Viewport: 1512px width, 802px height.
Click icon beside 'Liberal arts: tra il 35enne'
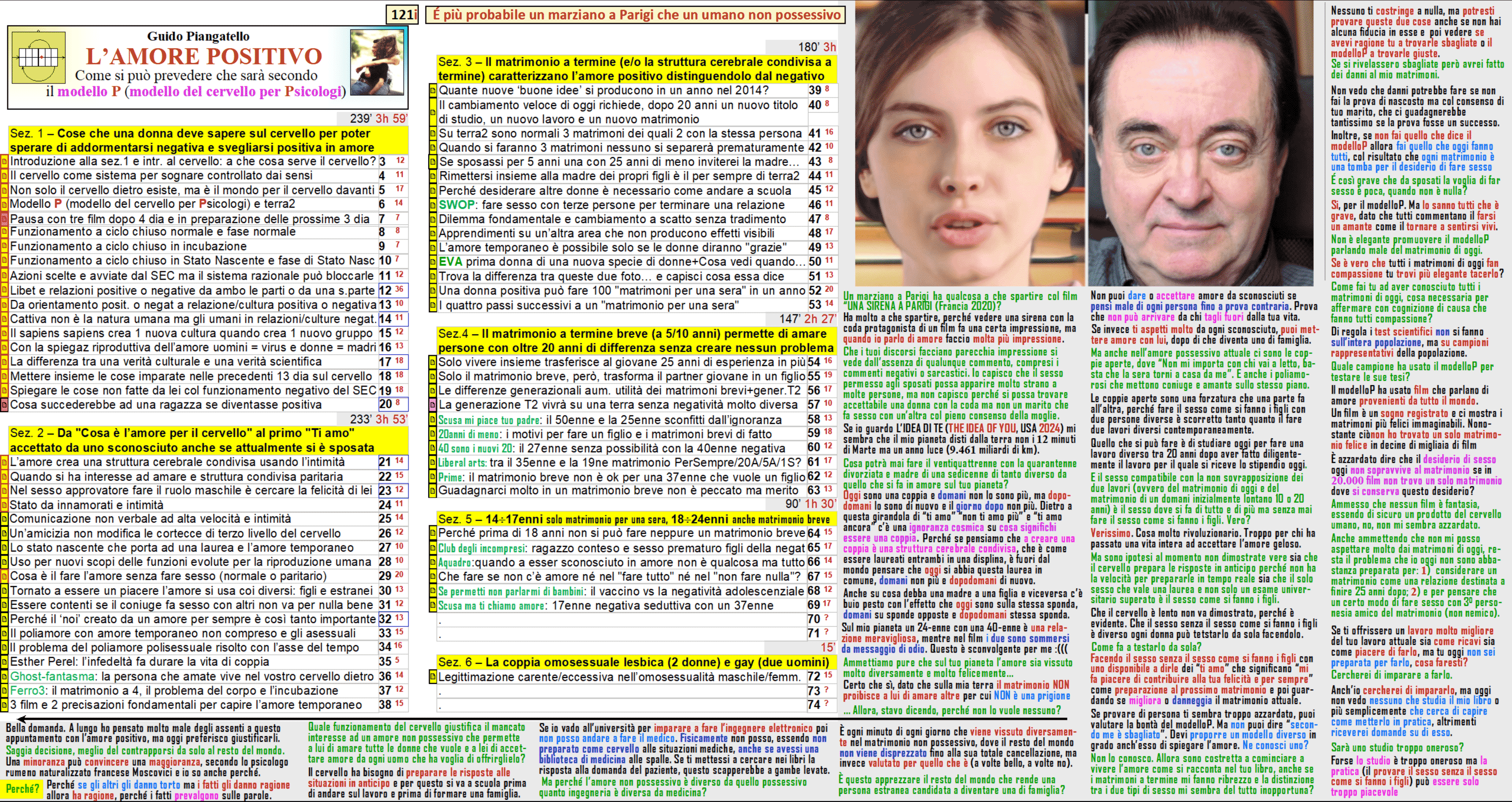(433, 463)
